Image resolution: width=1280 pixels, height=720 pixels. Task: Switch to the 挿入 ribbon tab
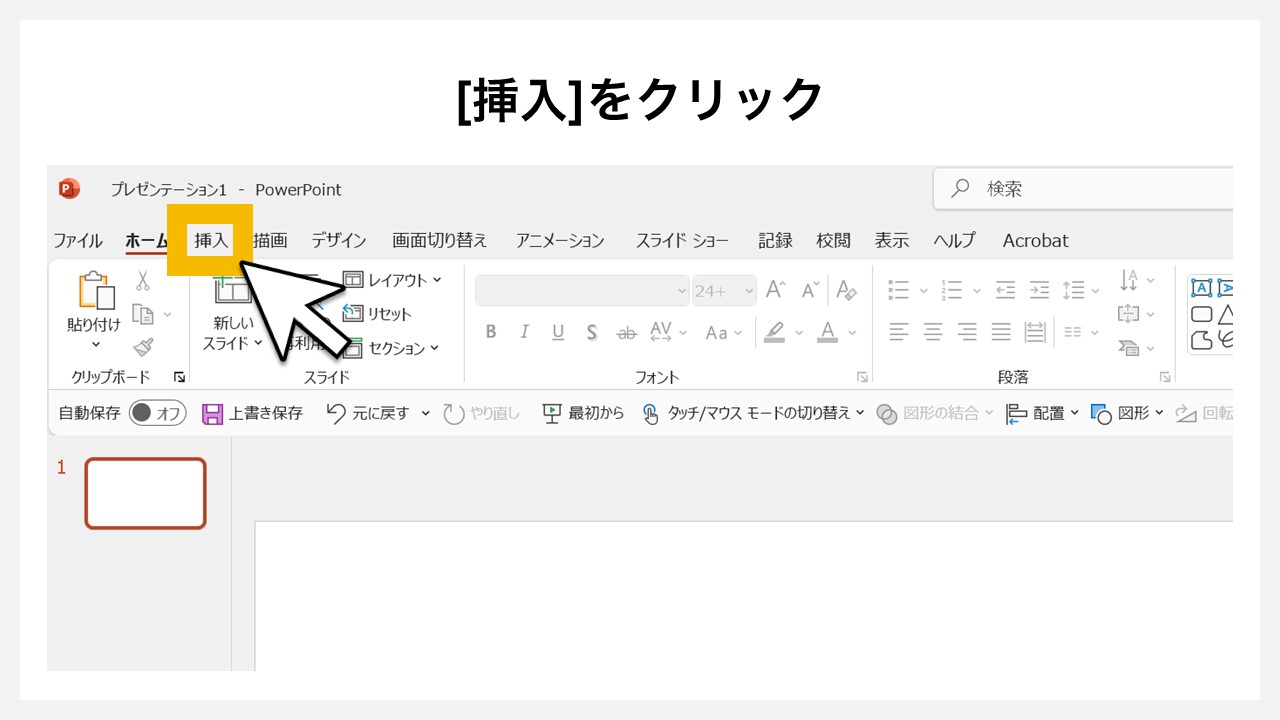pos(212,240)
